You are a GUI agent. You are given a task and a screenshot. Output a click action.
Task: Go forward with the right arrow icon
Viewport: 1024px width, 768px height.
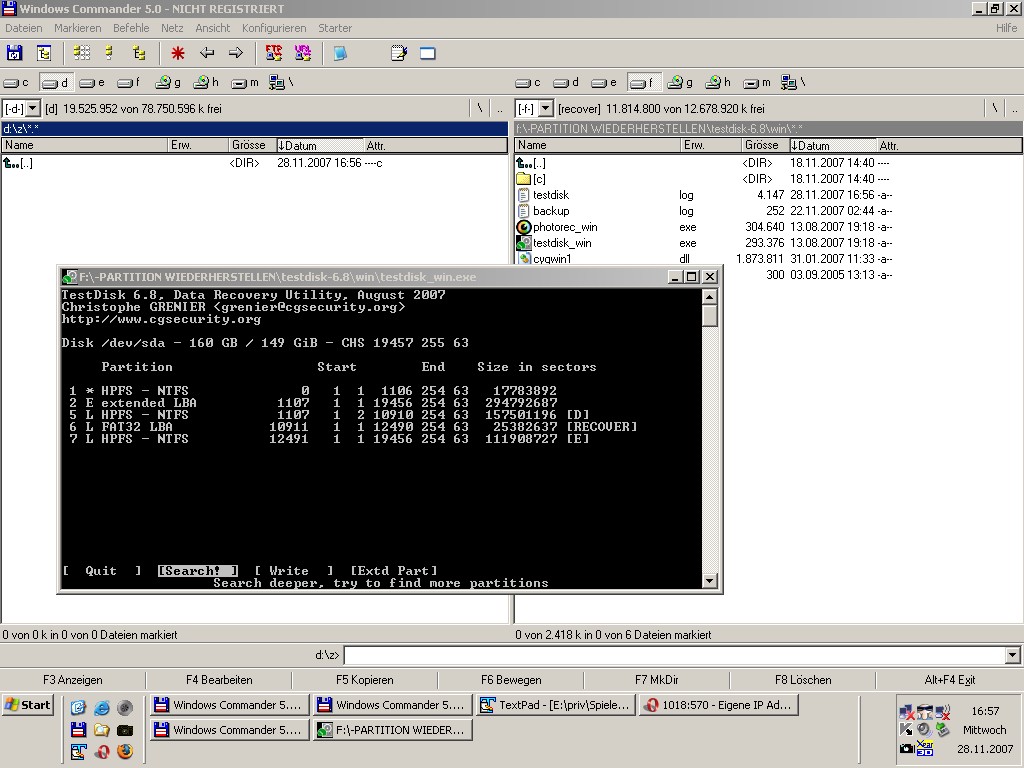pyautogui.click(x=236, y=53)
